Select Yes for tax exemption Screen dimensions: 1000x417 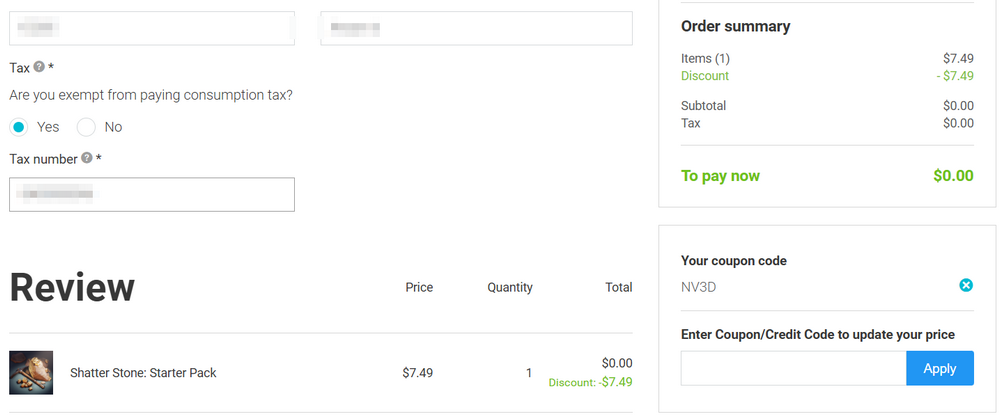coord(19,127)
